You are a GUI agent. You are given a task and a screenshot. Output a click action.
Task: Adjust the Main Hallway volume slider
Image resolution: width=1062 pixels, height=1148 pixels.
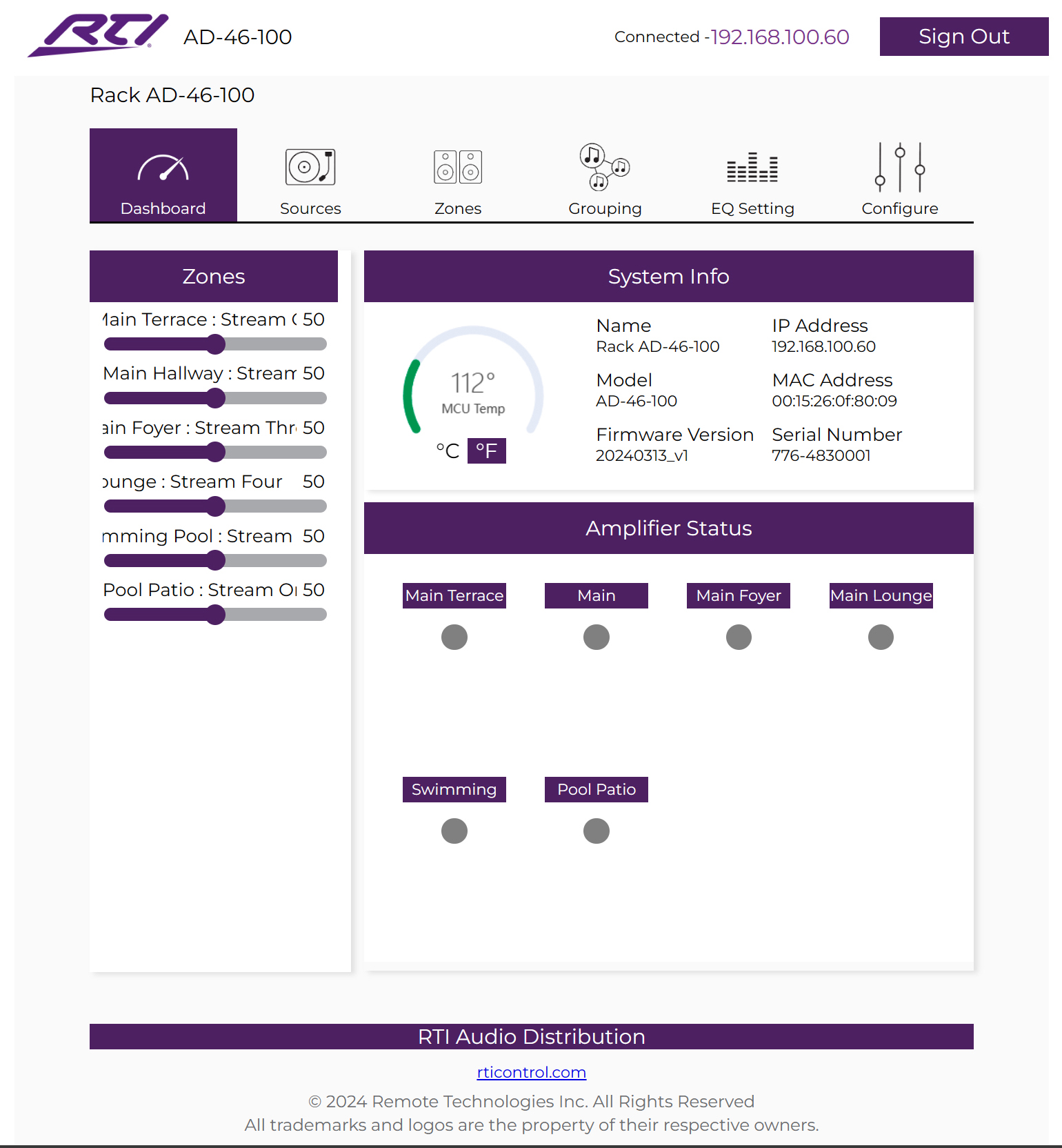point(215,398)
